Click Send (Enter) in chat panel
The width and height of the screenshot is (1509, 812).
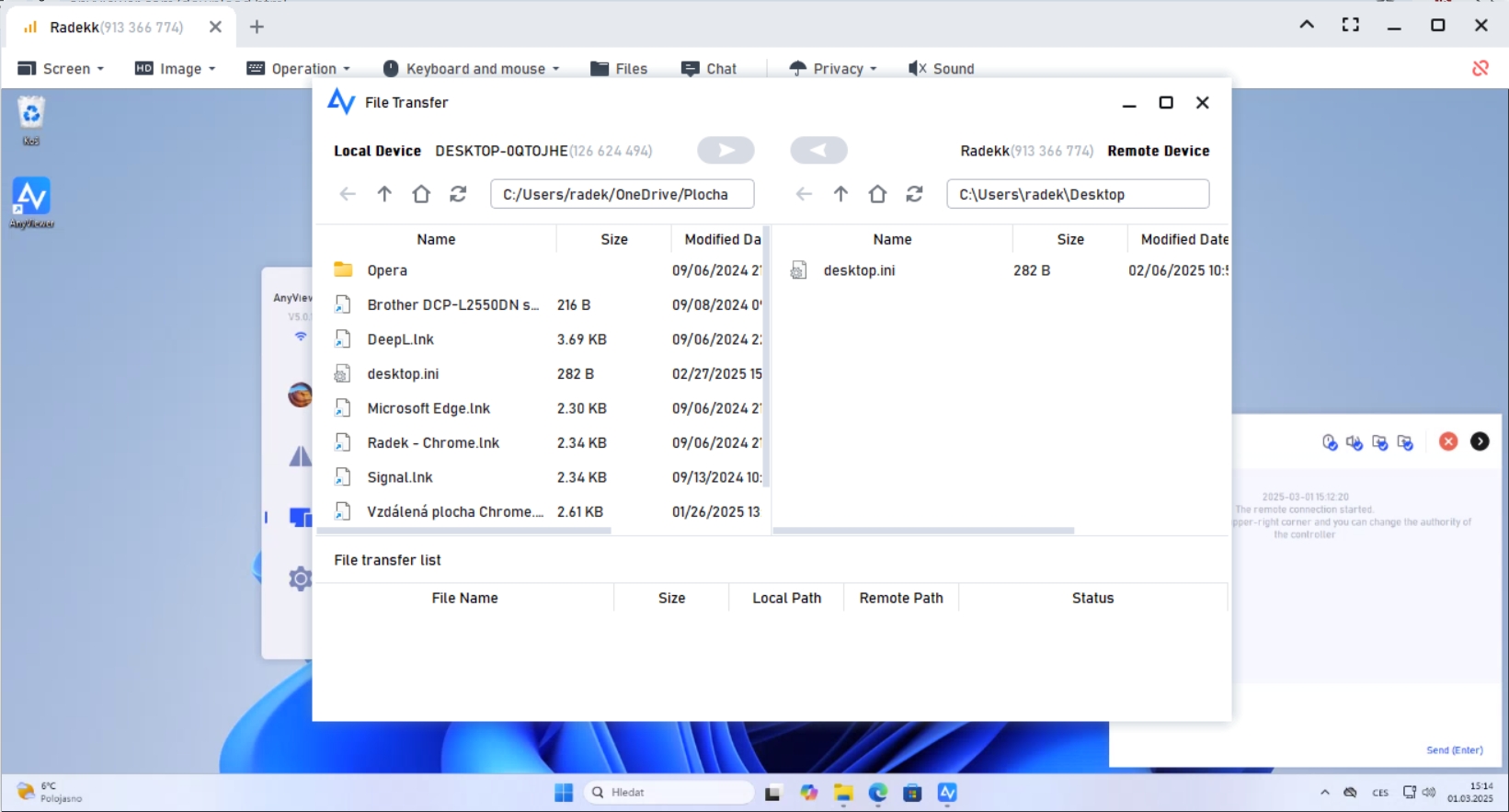1454,750
